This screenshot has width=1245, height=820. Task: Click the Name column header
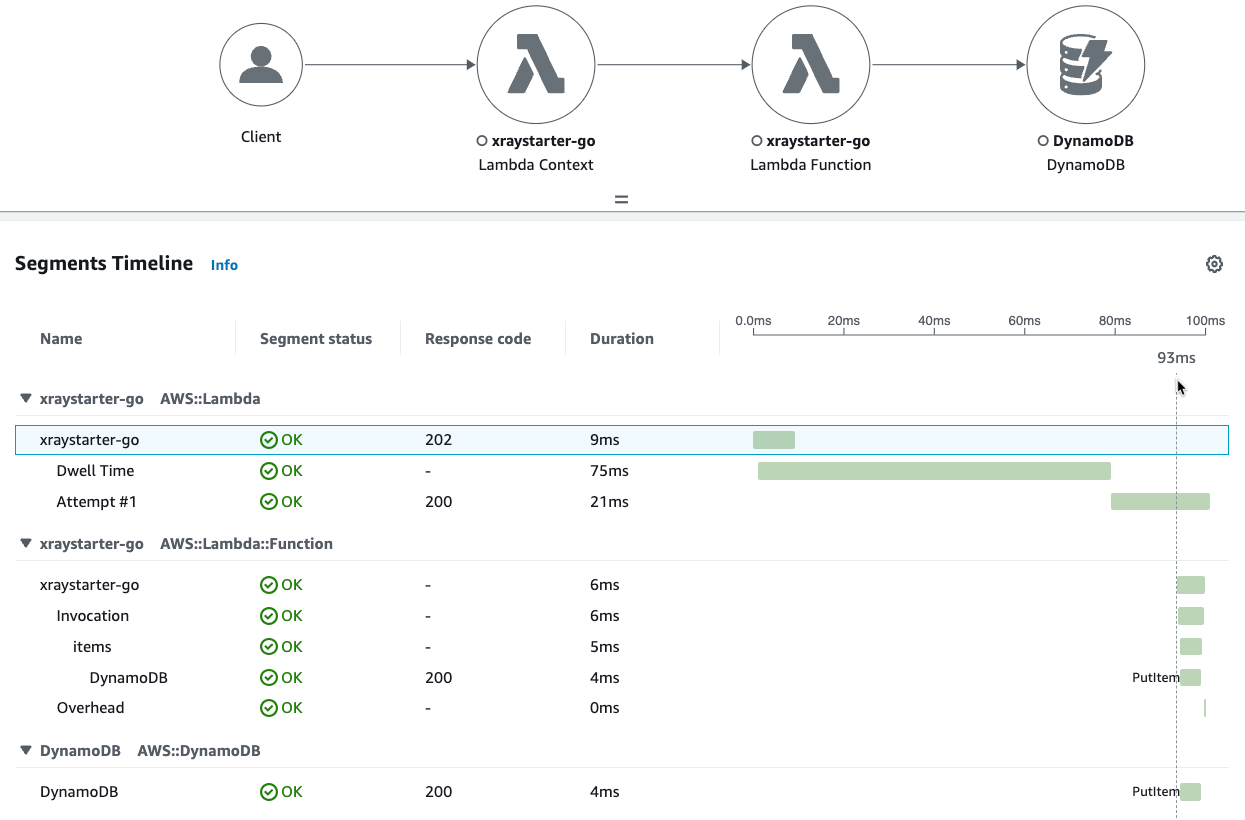(61, 339)
